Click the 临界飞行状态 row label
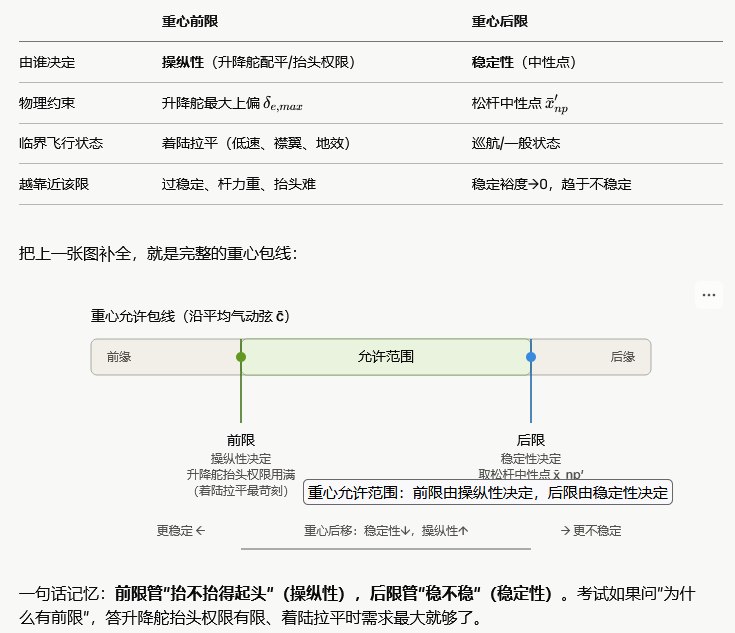Viewport: 735px width, 633px height. click(x=61, y=143)
